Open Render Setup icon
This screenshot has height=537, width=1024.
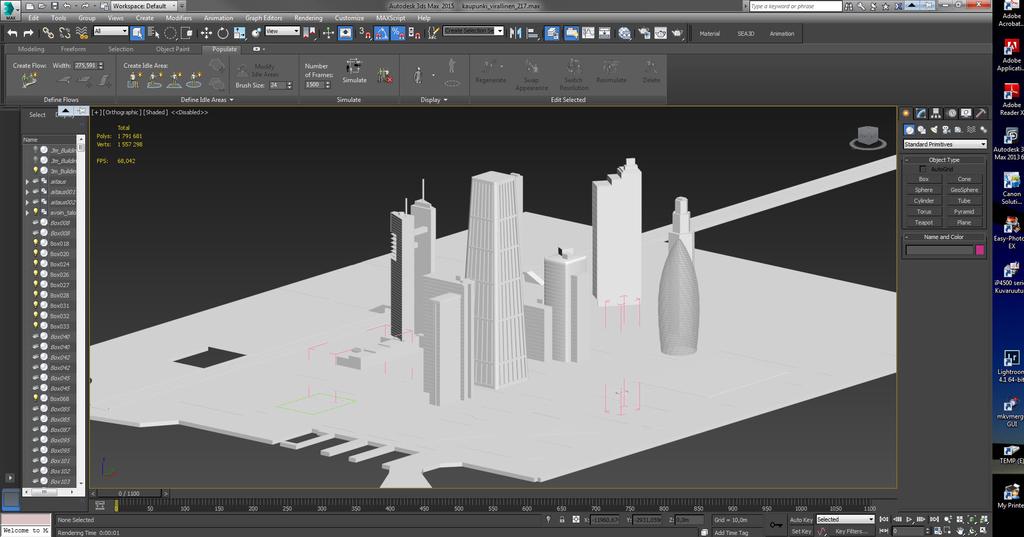tap(643, 33)
